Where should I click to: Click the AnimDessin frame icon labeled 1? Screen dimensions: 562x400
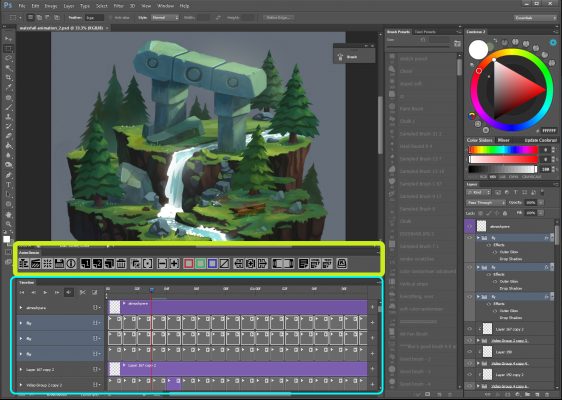[x=85, y=264]
